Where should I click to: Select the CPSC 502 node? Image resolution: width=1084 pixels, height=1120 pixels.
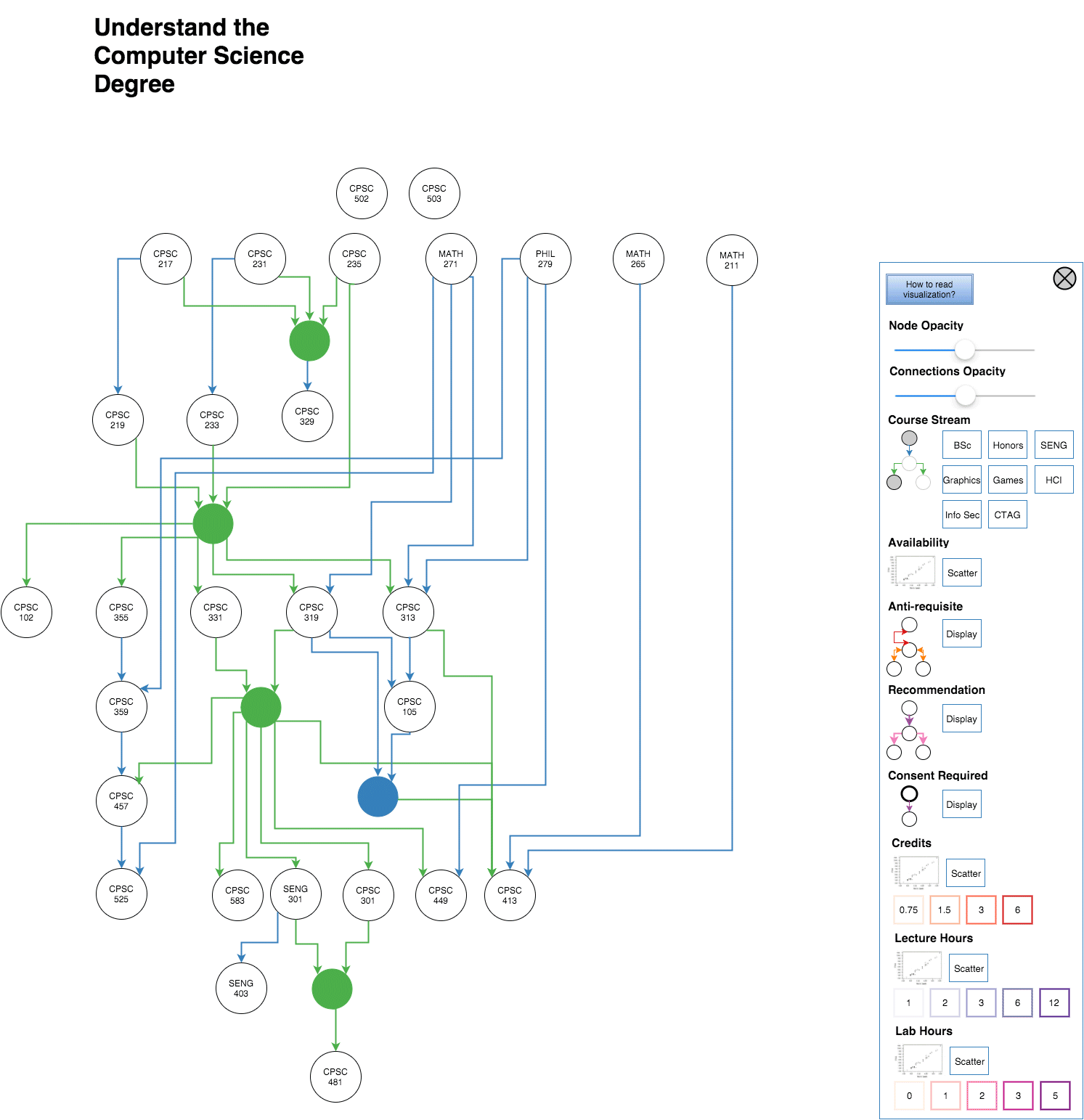[x=362, y=194]
